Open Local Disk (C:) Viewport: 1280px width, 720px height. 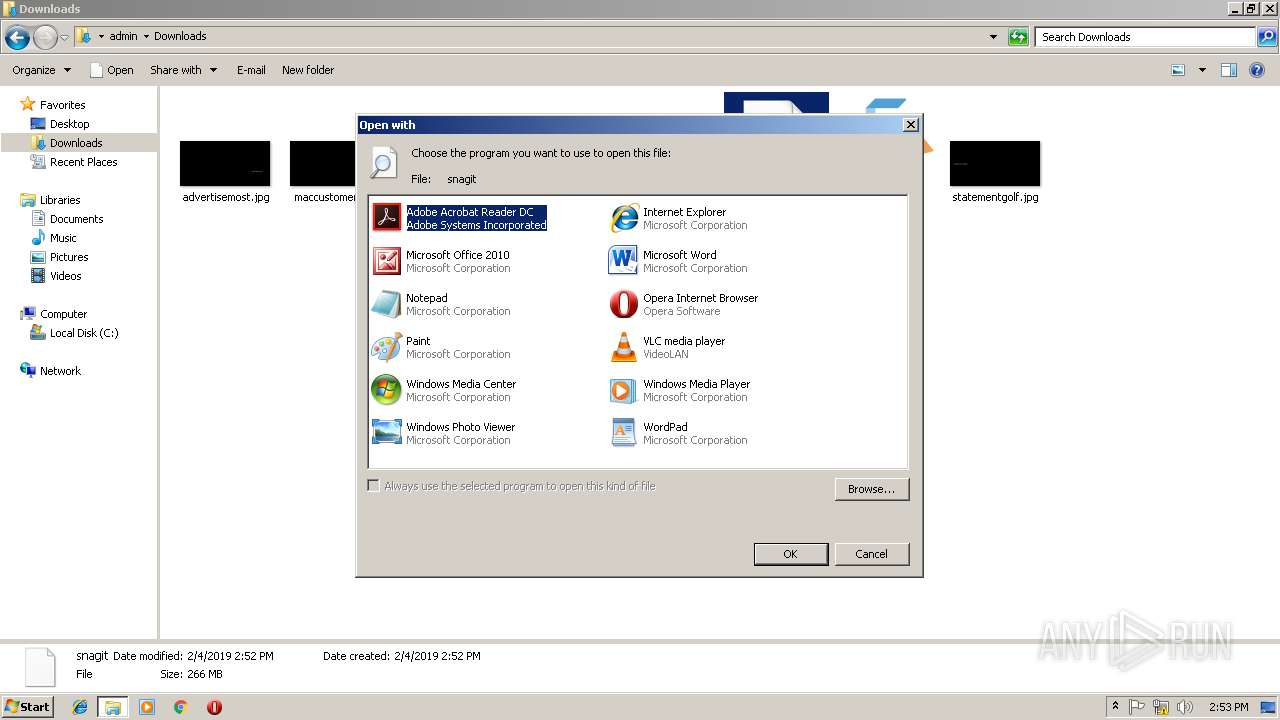(84, 333)
